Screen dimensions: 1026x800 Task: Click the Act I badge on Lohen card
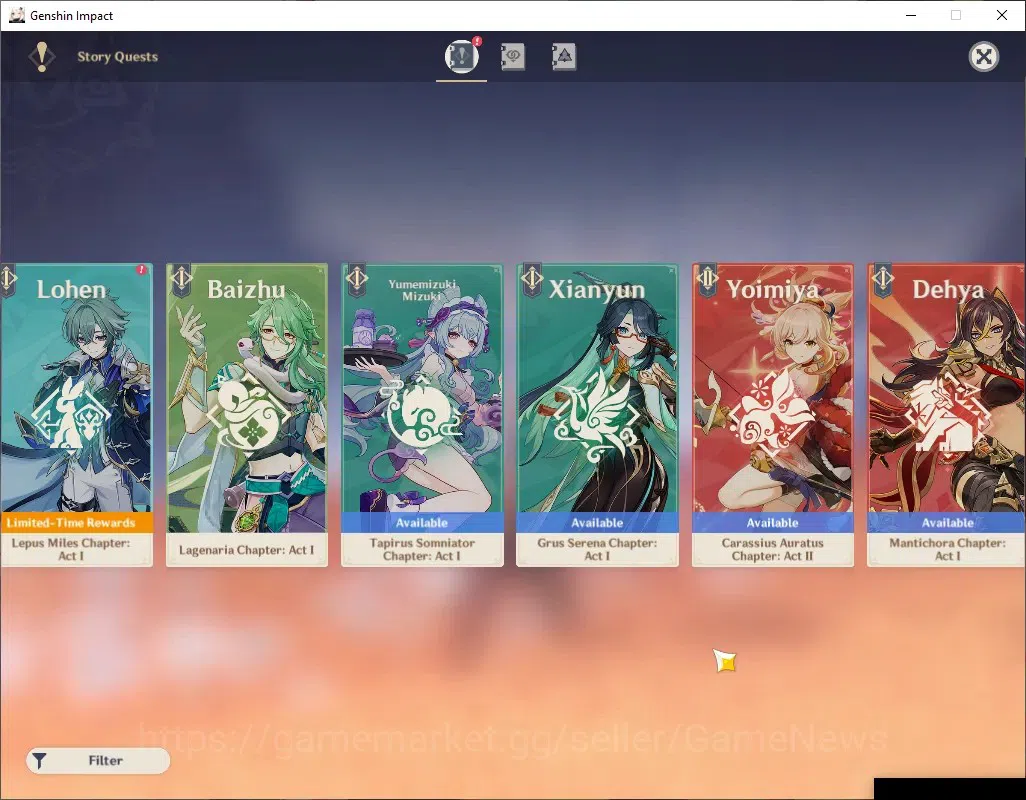tap(8, 279)
